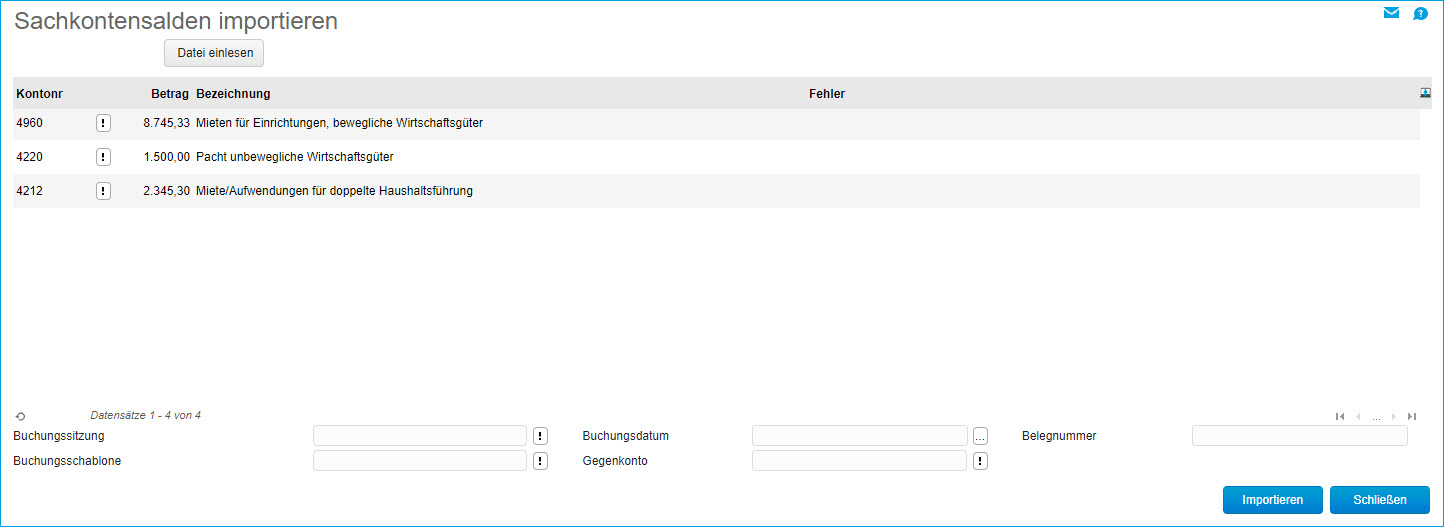1444x527 pixels.
Task: Go to previous page of records
Action: 1358,416
